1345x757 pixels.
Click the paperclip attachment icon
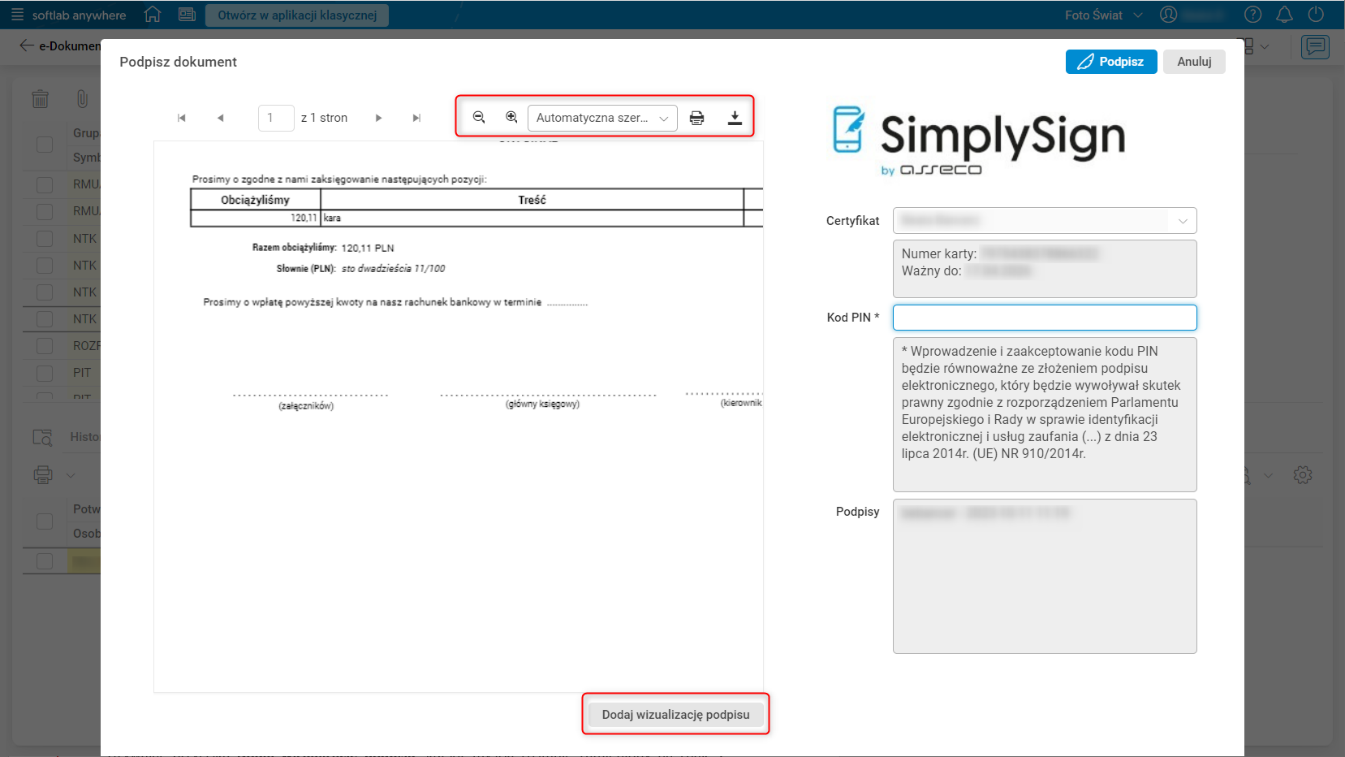[x=83, y=99]
